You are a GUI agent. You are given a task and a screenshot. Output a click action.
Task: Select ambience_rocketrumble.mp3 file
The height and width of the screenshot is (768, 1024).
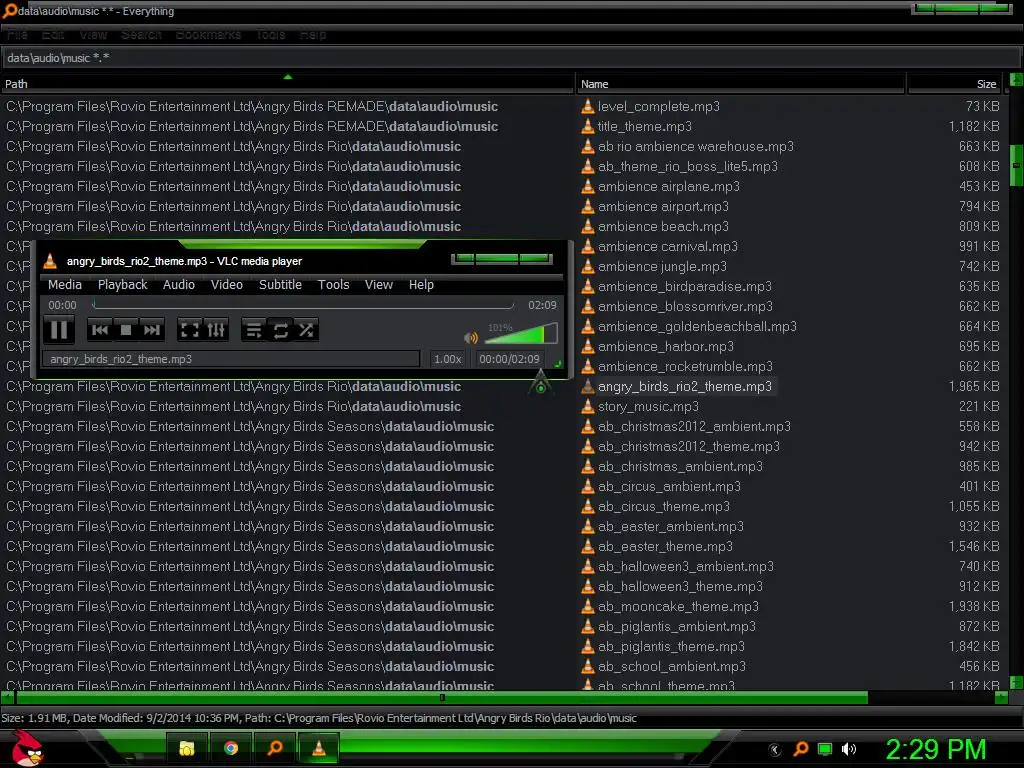pos(685,366)
